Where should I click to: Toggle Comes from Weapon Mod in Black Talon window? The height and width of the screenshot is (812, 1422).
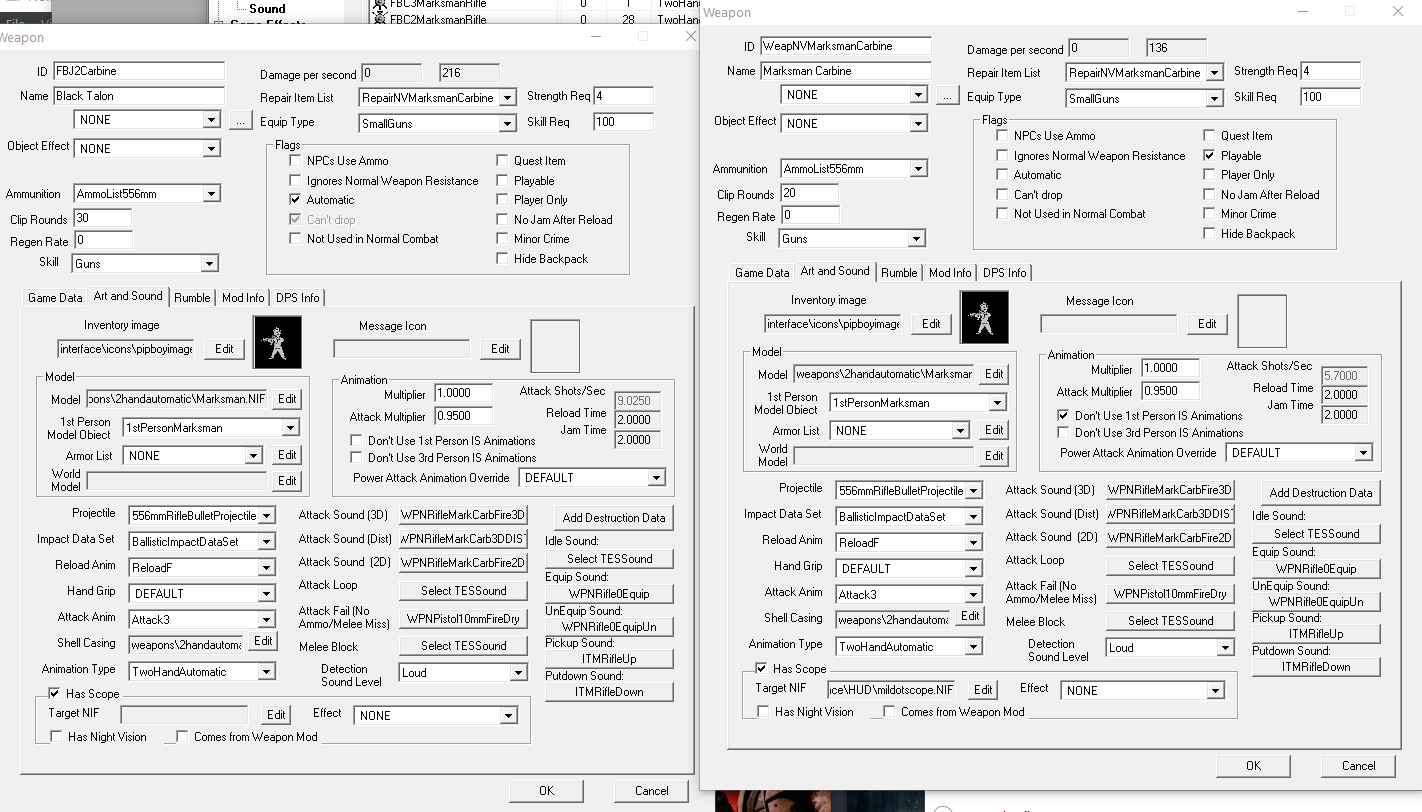click(182, 737)
